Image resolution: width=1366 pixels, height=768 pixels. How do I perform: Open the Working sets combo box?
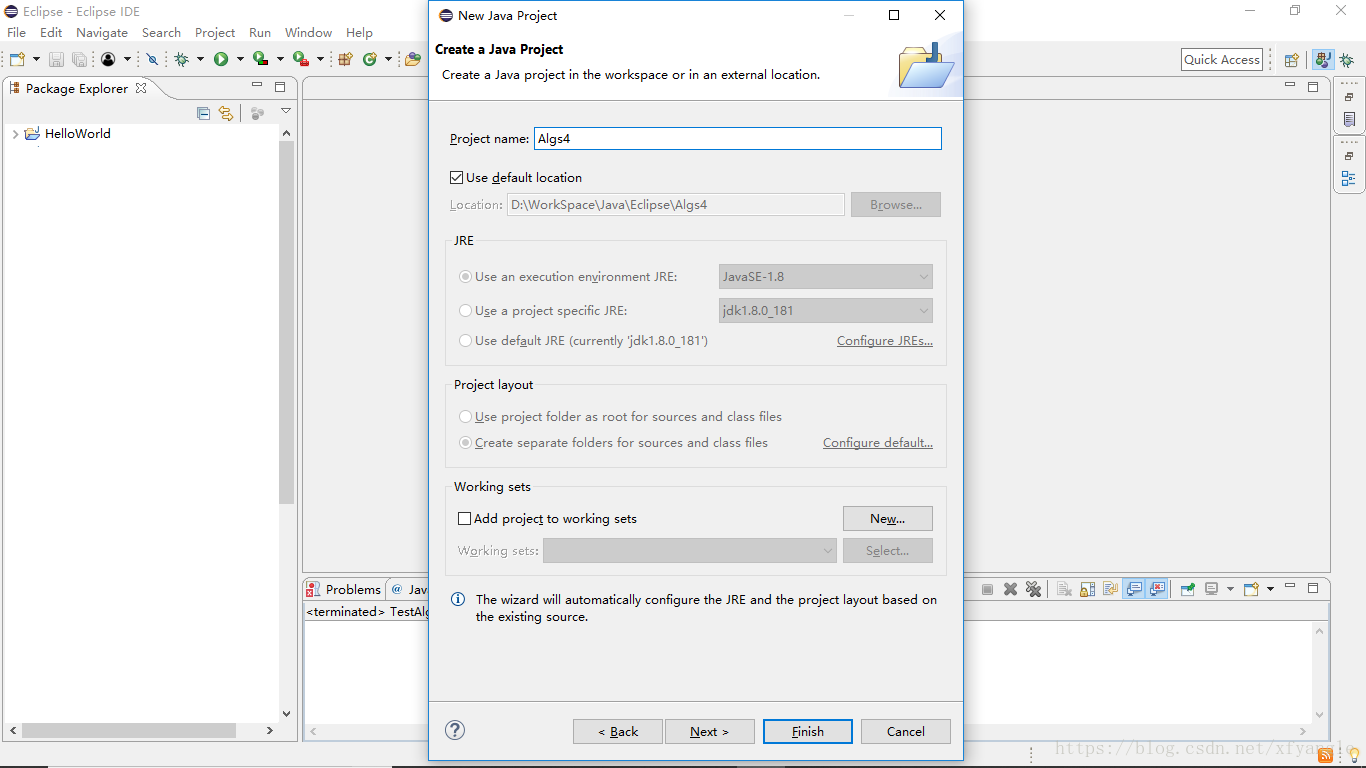(690, 550)
